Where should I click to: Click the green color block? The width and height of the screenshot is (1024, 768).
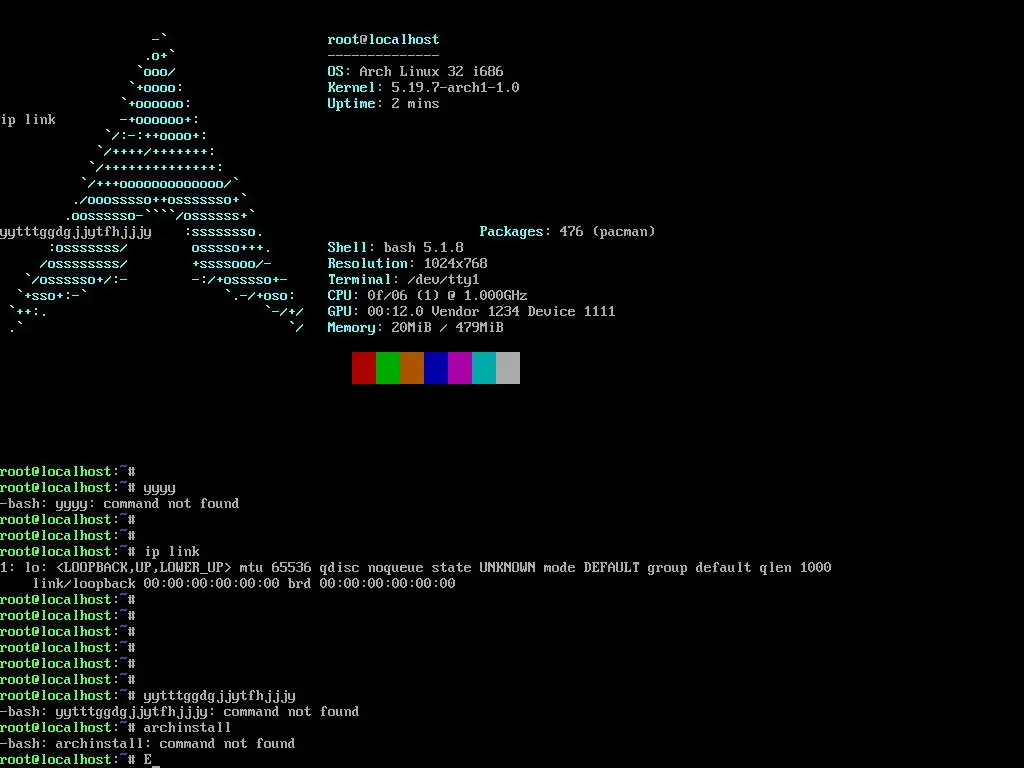point(388,368)
